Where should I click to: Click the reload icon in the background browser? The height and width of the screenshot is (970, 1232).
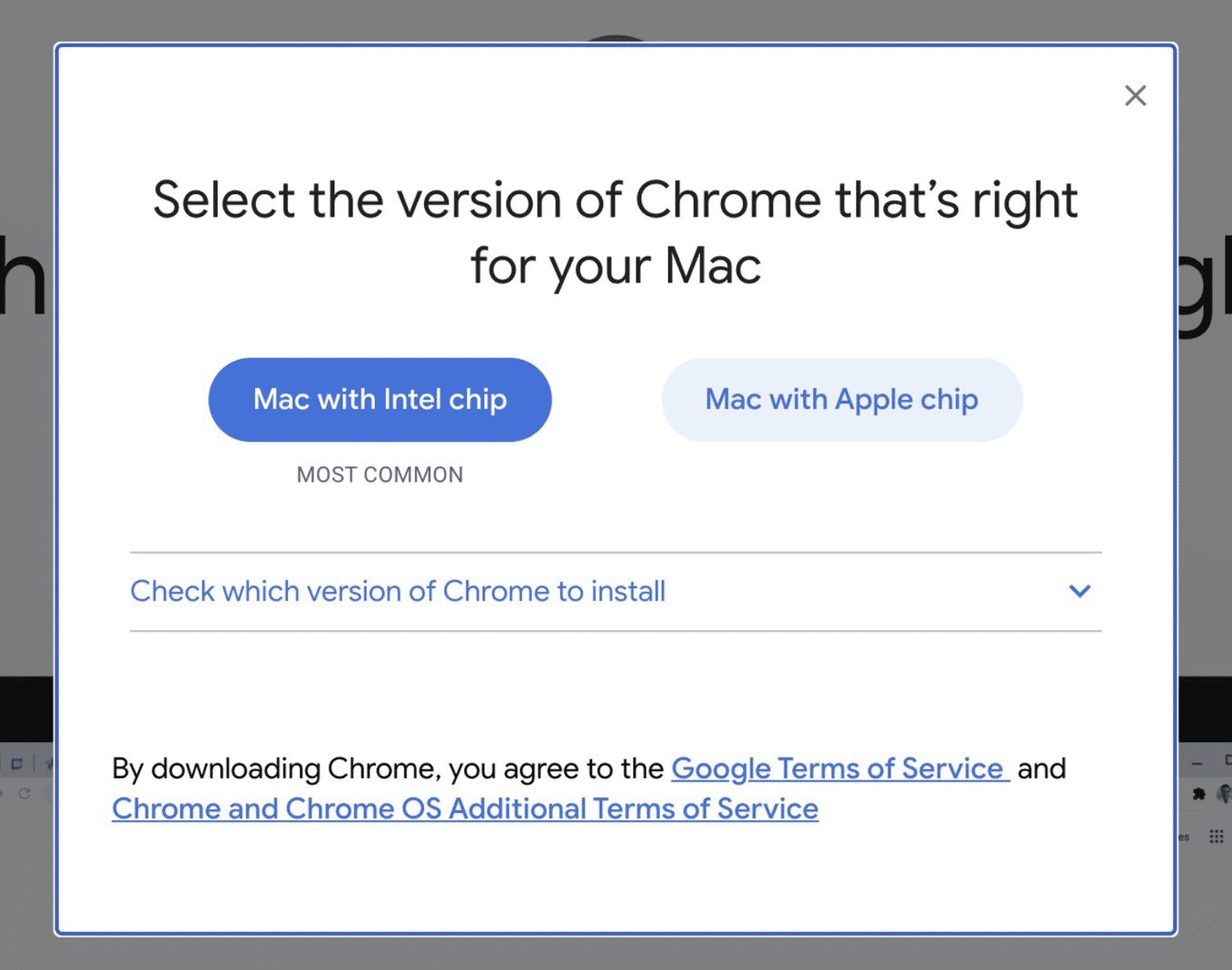point(25,793)
